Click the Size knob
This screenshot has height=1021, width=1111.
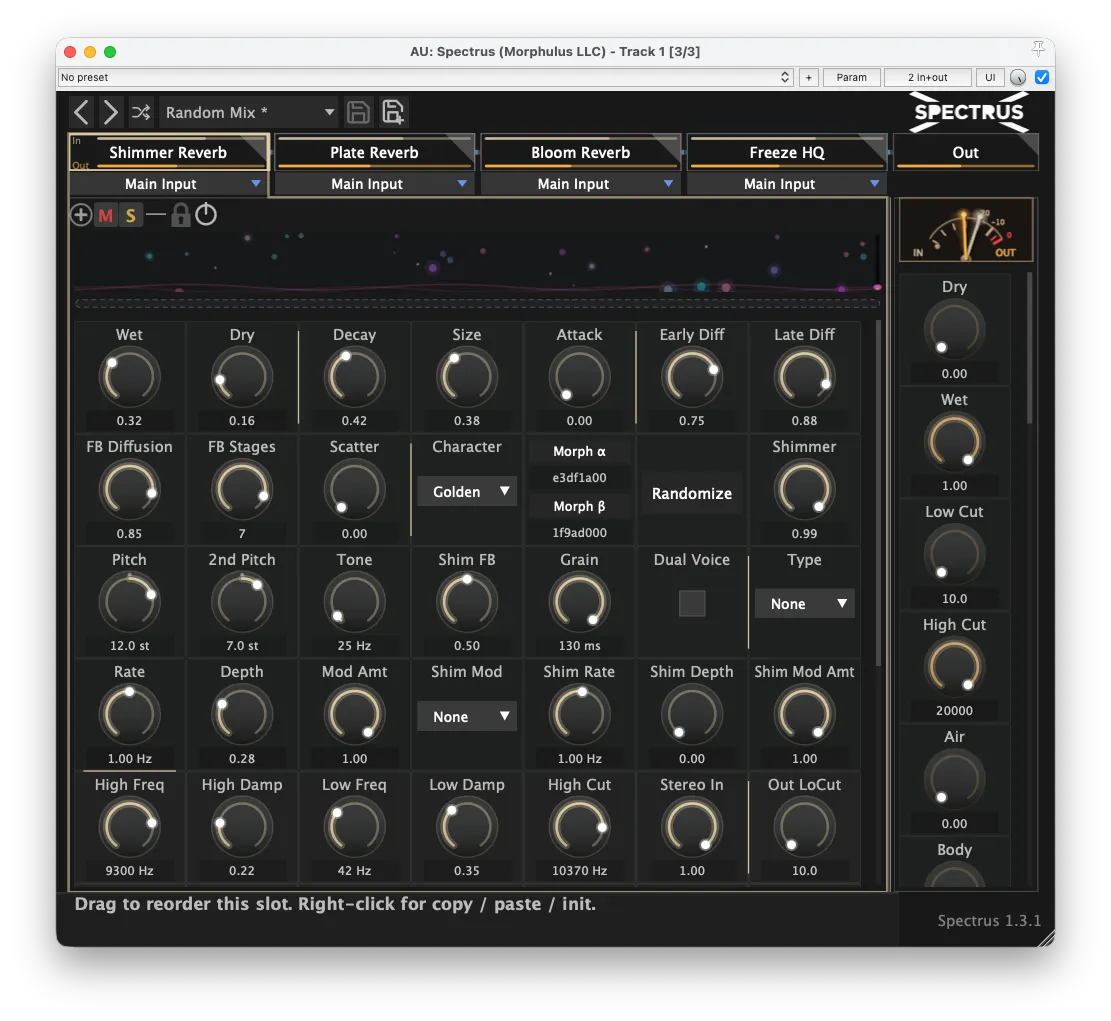tap(466, 377)
